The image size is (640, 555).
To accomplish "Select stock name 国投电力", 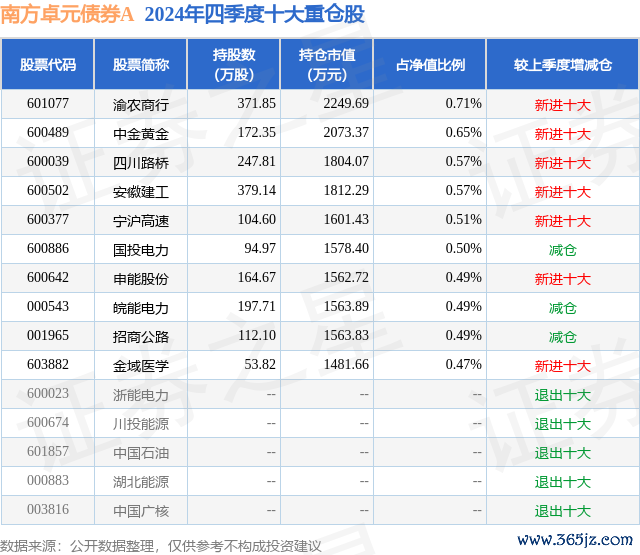I will [141, 250].
